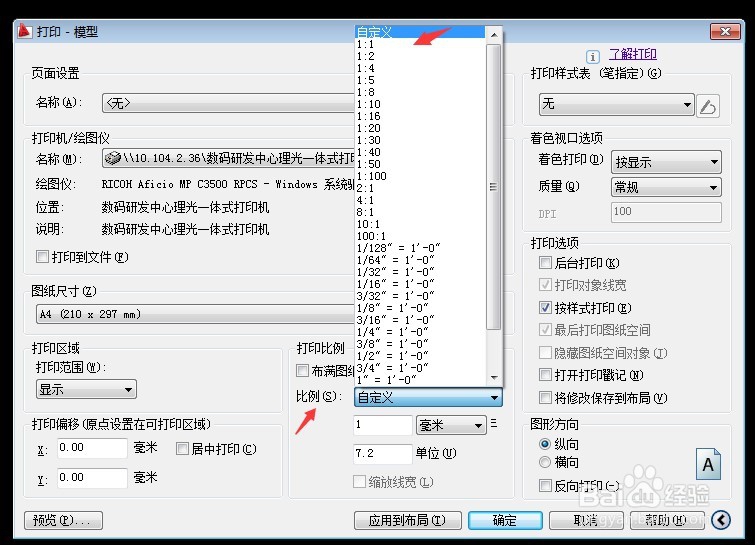Viewport: 755px width, 545px height.
Task: Select scale 1:4 from the list
Action: (x=420, y=68)
